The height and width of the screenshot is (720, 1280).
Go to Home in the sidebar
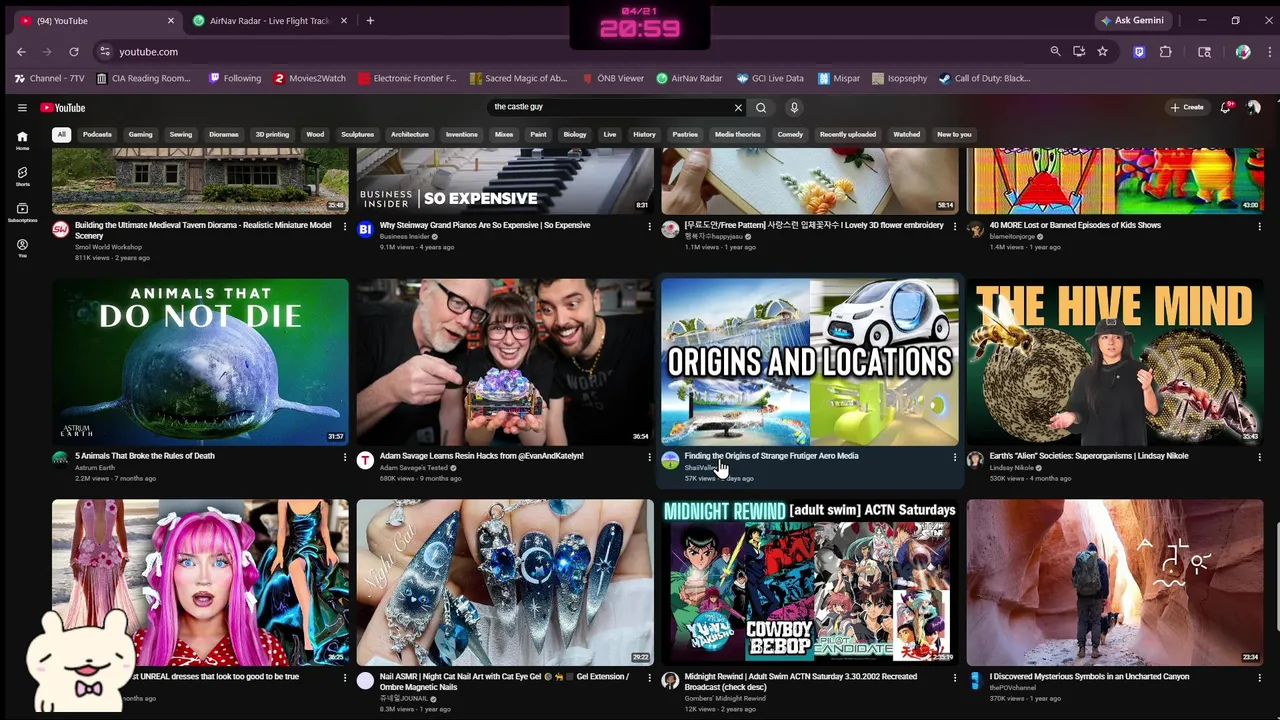click(22, 140)
